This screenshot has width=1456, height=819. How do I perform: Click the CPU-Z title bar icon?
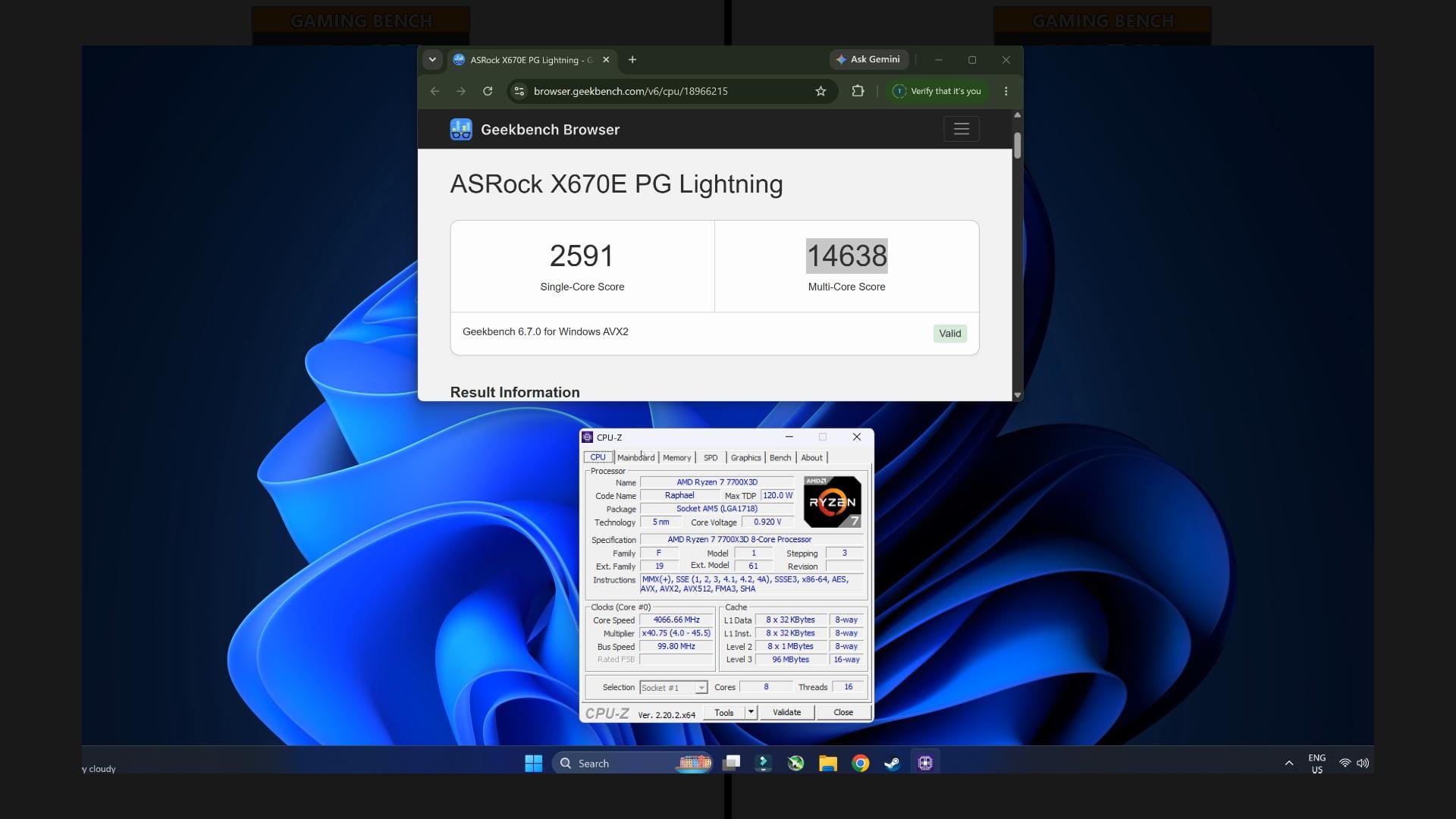(587, 437)
